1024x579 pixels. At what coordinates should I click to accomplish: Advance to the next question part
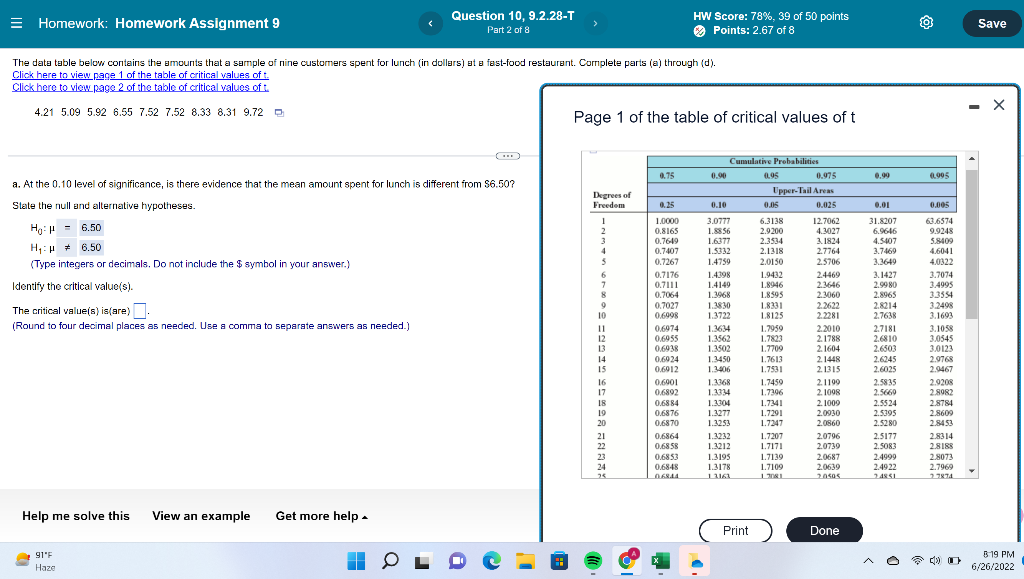coord(594,21)
